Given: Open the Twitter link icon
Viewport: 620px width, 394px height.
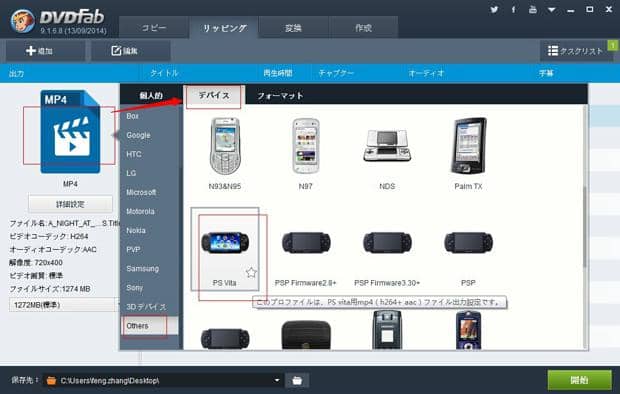Looking at the screenshot, I should tap(494, 9).
